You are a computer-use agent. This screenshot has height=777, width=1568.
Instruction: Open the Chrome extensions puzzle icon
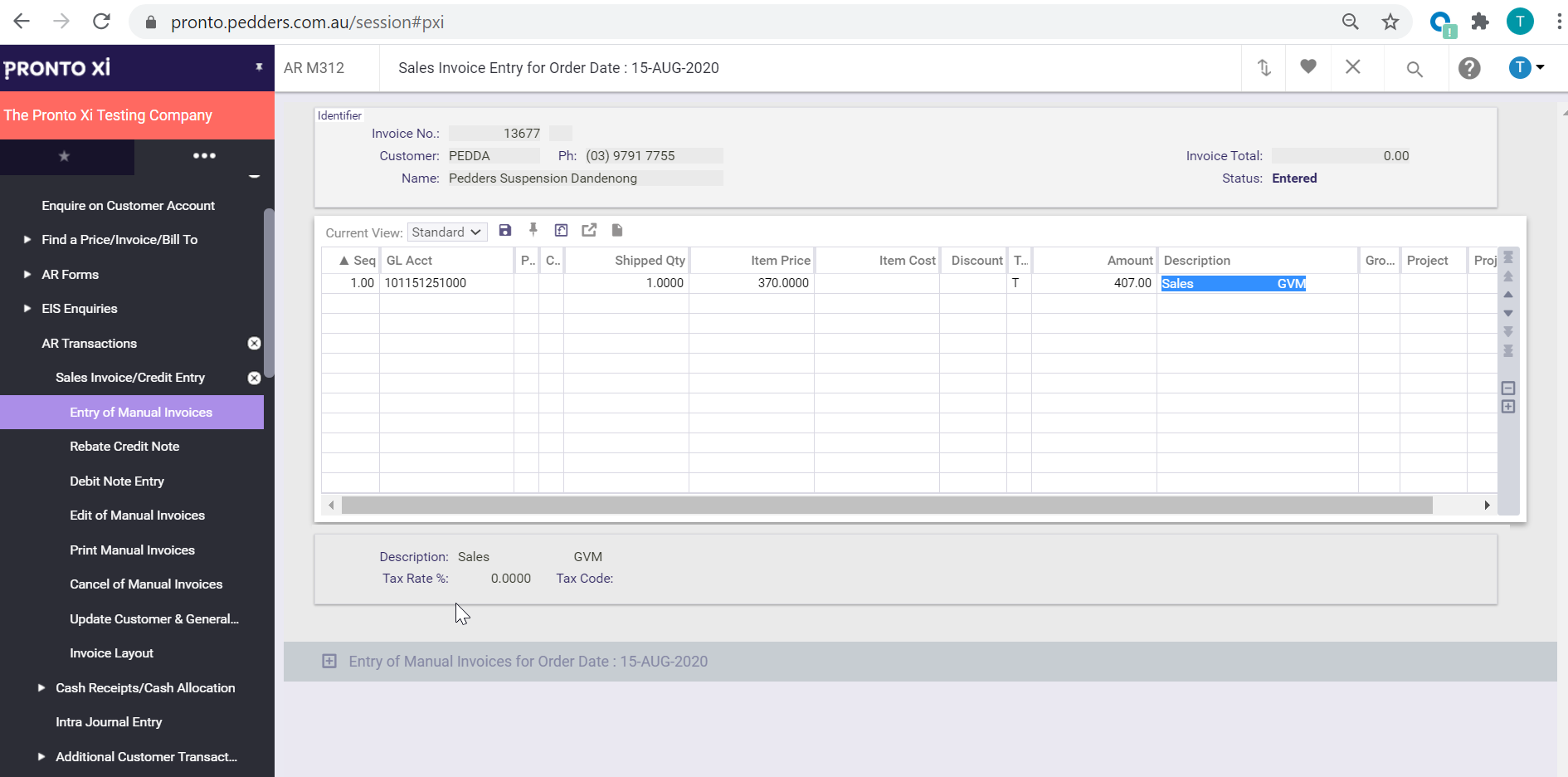pos(1480,22)
